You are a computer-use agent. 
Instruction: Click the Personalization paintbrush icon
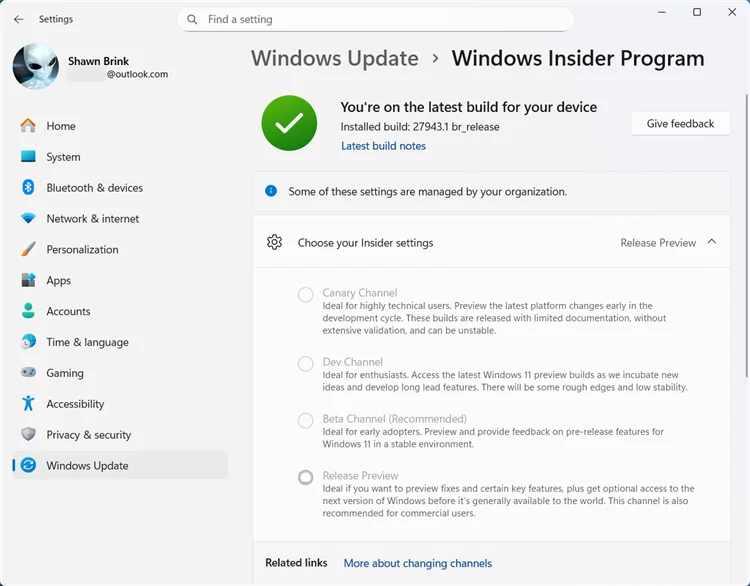tap(28, 249)
